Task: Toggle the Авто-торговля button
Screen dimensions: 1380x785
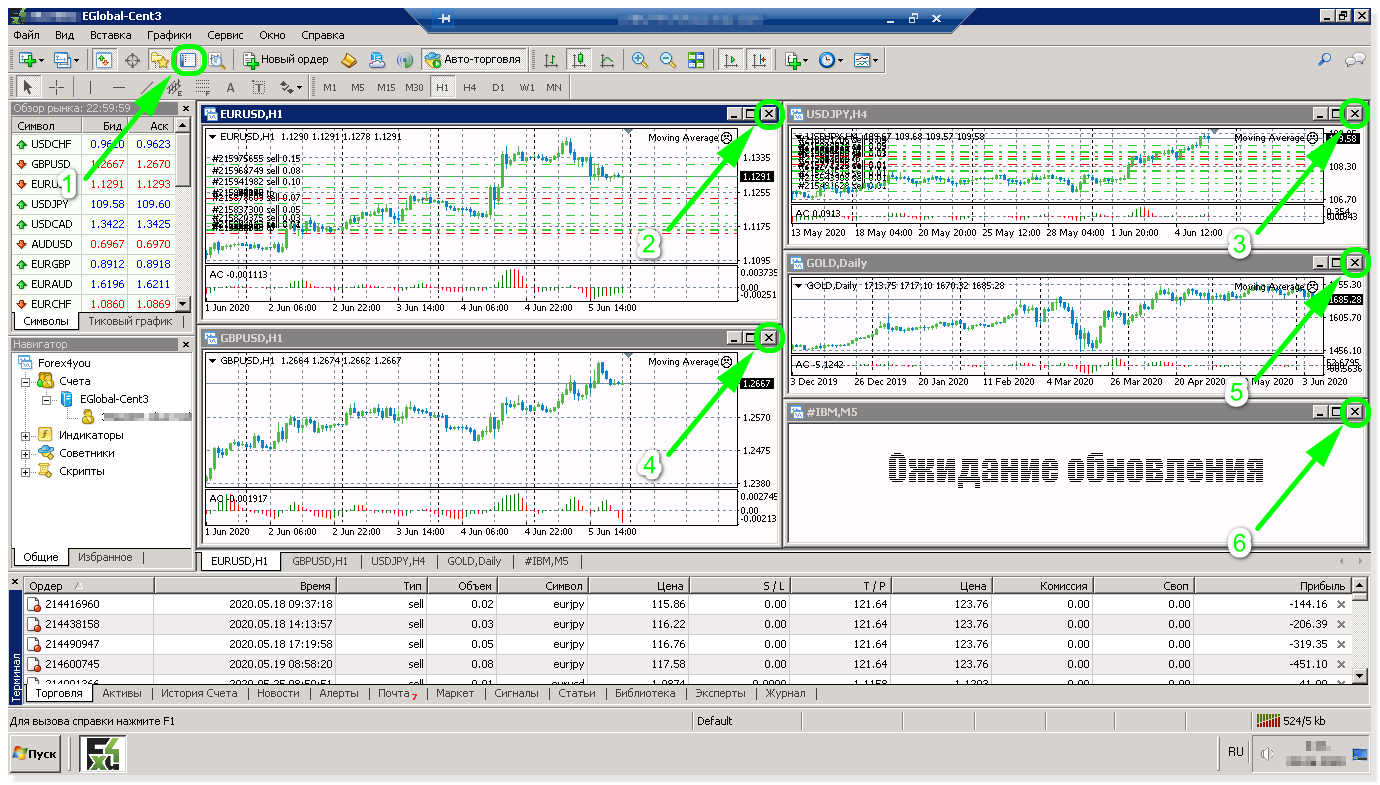Action: click(474, 60)
